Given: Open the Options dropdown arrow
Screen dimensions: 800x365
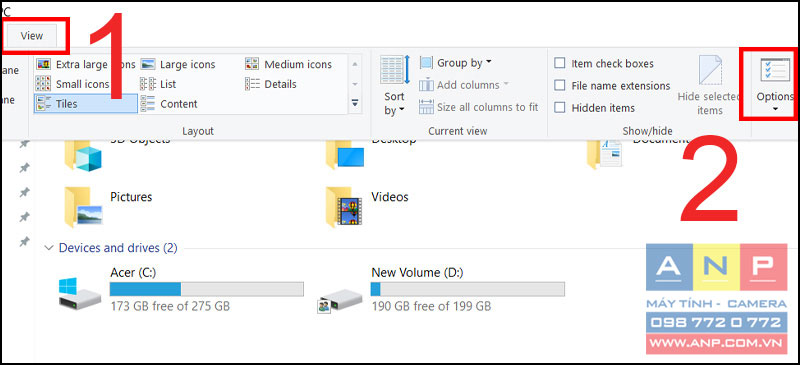Looking at the screenshot, I should click(x=775, y=109).
